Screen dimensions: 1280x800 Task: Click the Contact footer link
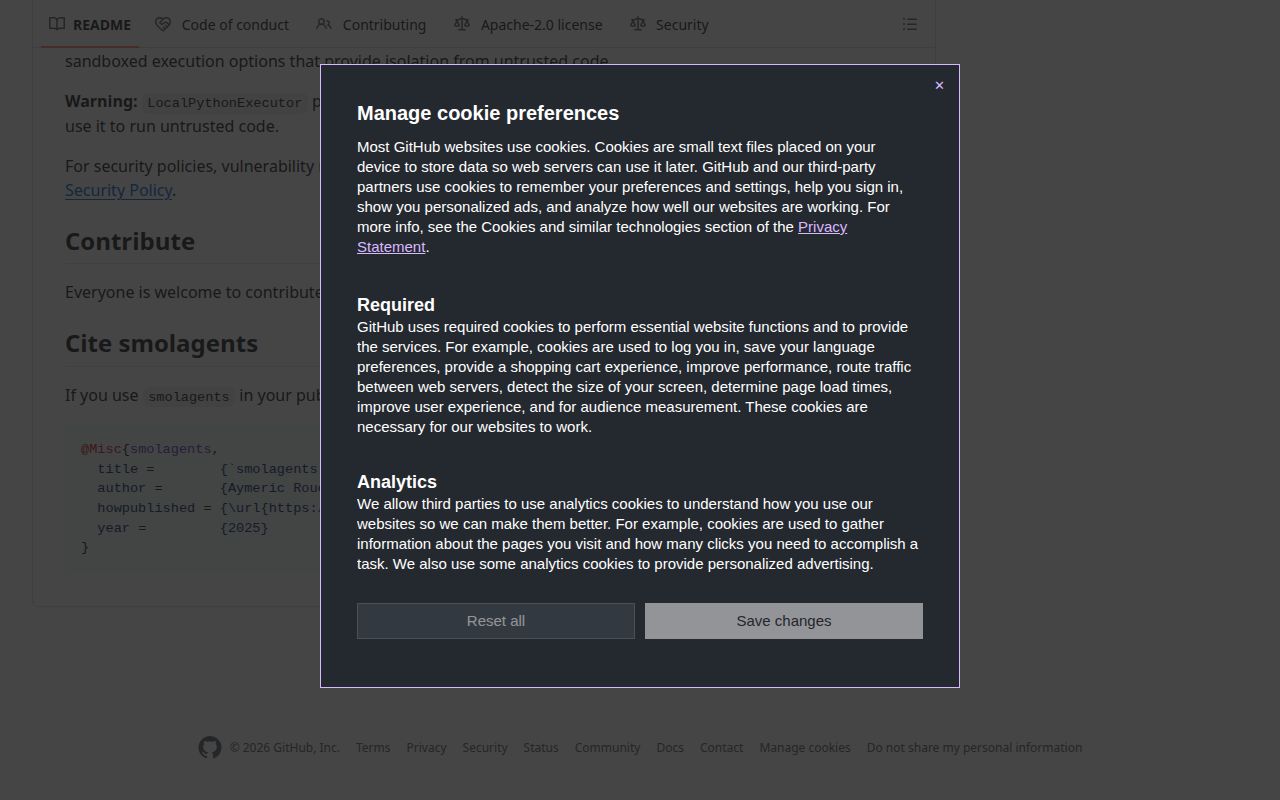(x=721, y=747)
